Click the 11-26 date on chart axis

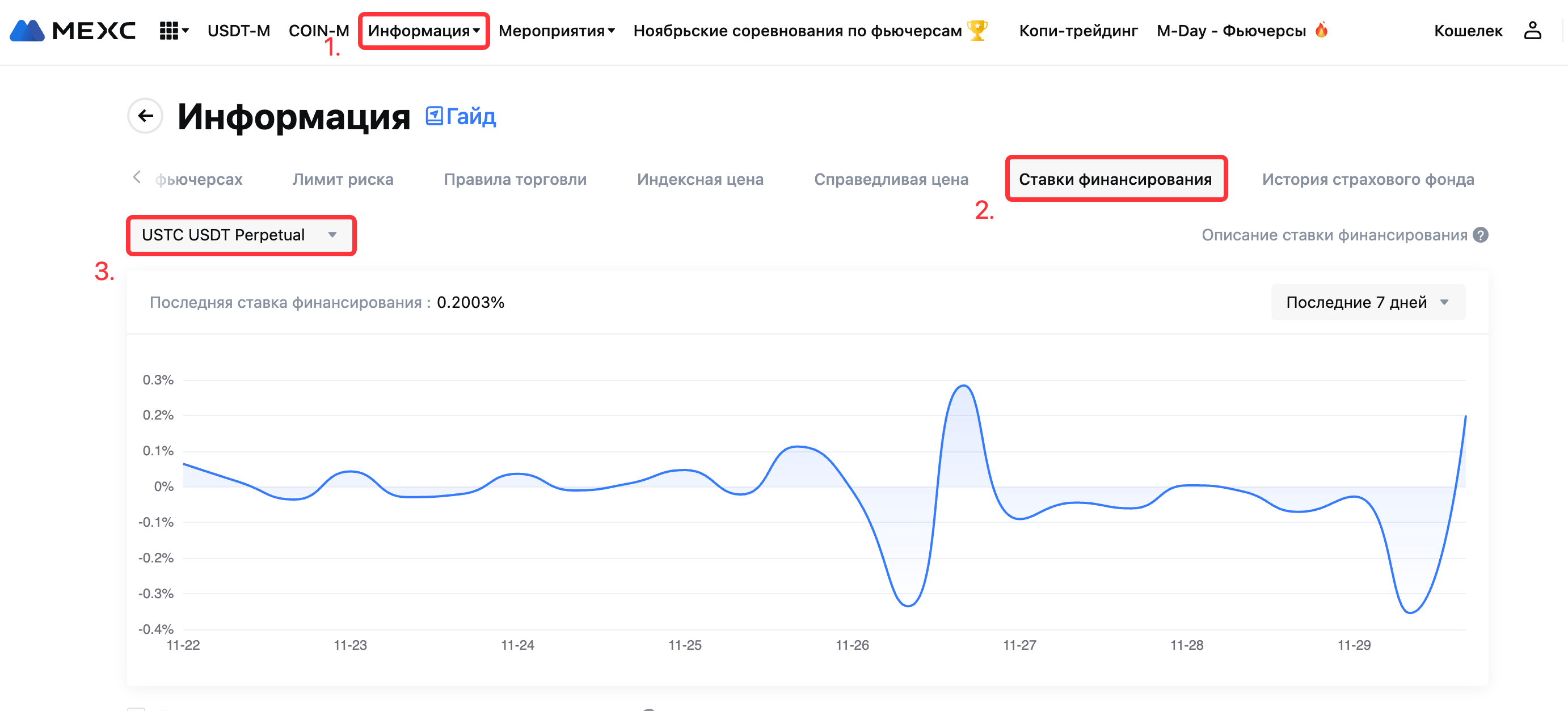coord(852,645)
